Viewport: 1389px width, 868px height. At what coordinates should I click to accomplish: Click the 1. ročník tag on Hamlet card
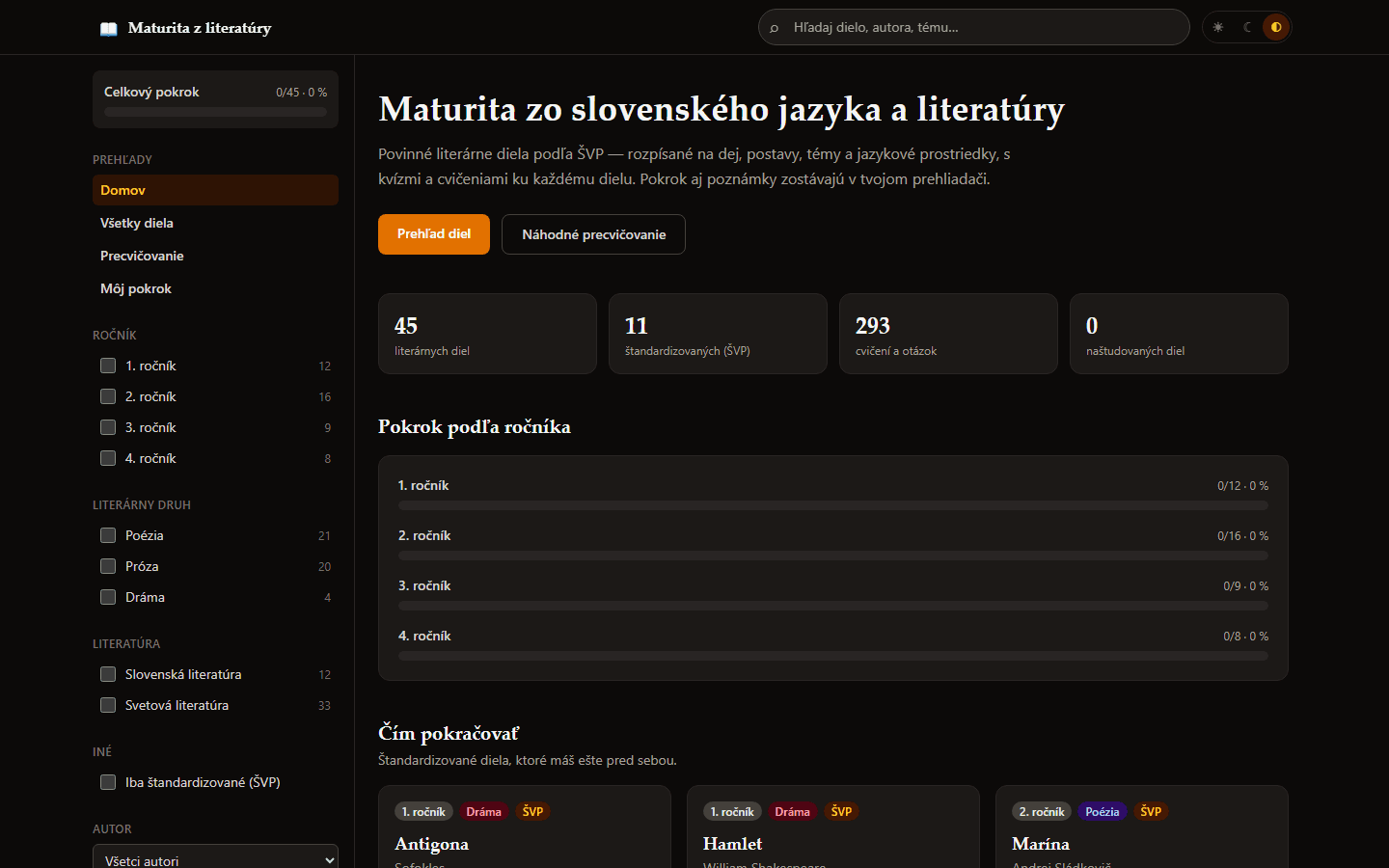pyautogui.click(x=732, y=812)
